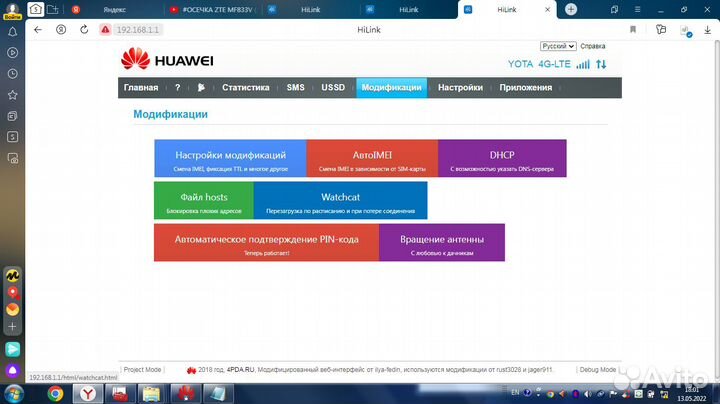Open the Справка help link
This screenshot has height=404, width=720.
pos(592,46)
